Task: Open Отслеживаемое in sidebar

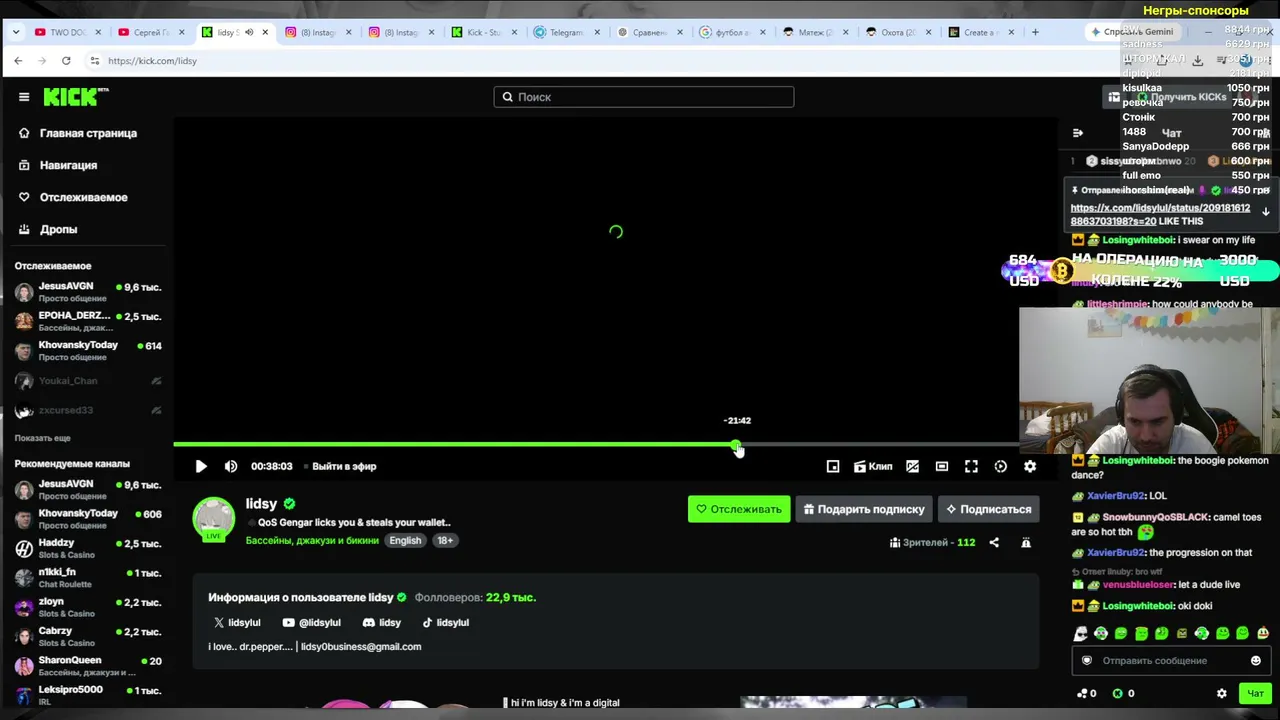Action: tap(73, 197)
